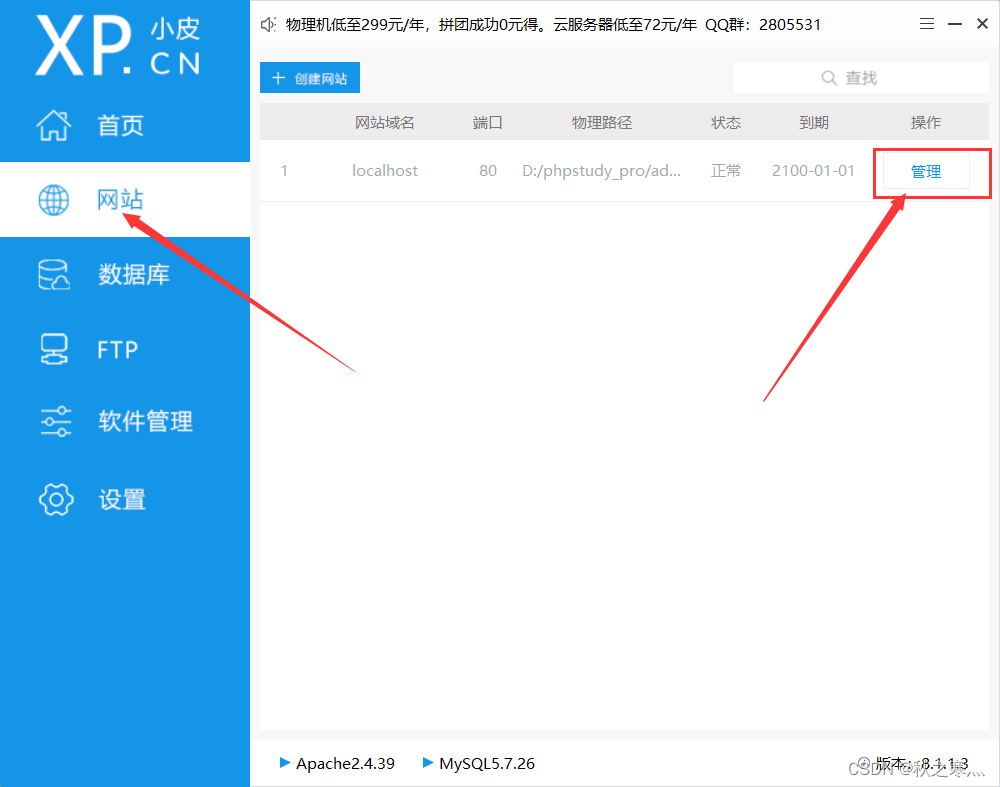Open the 数据库 database icon

click(53, 273)
